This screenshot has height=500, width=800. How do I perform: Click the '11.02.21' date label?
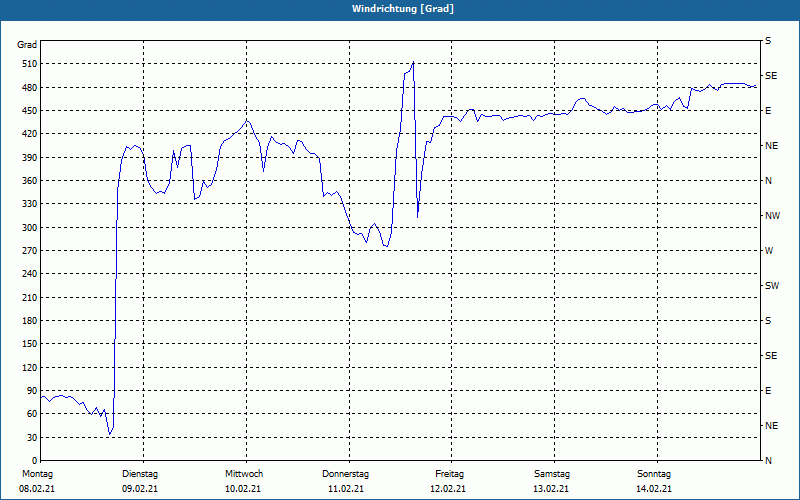pyautogui.click(x=346, y=489)
